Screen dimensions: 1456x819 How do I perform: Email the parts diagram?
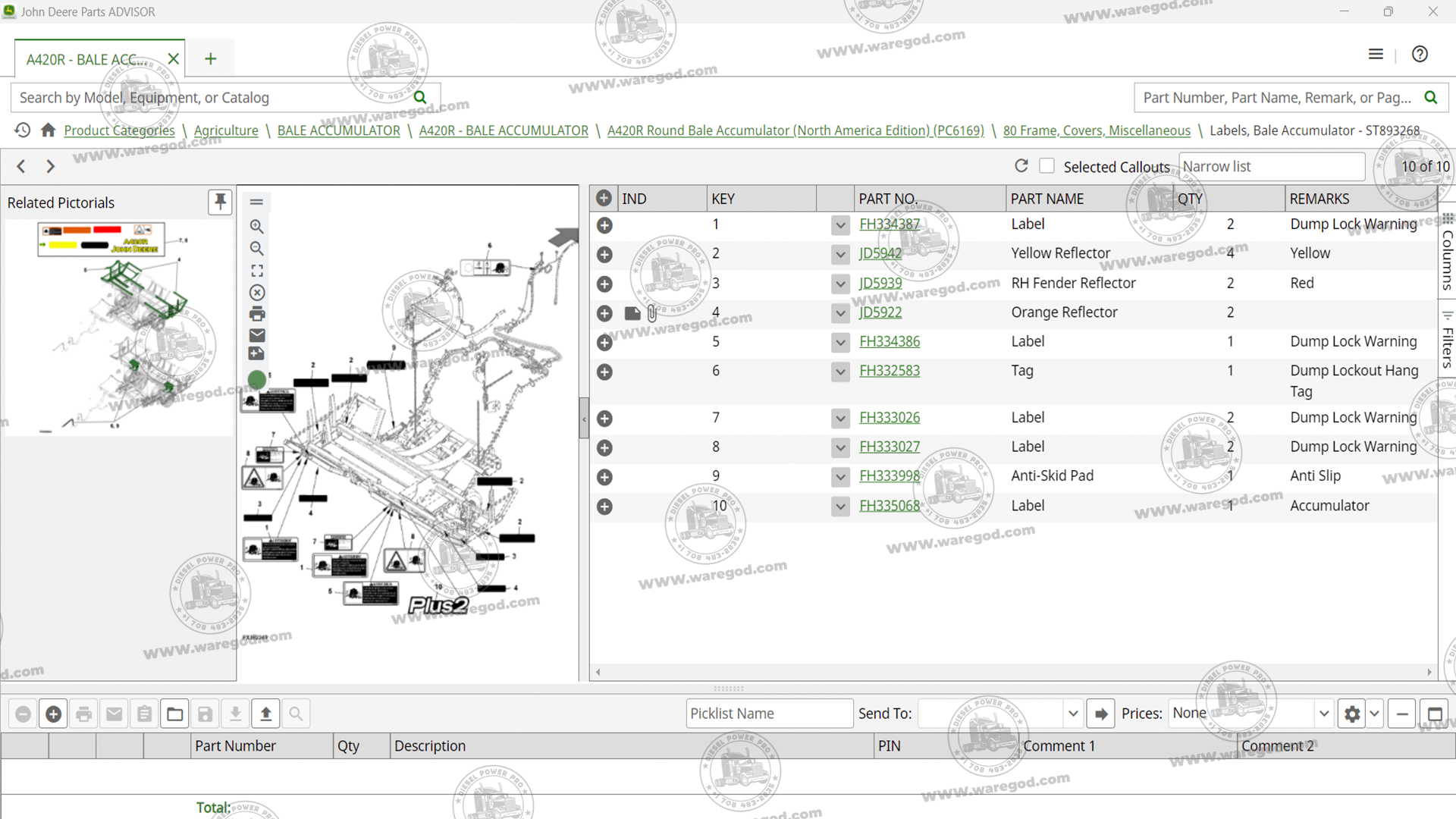coord(256,334)
